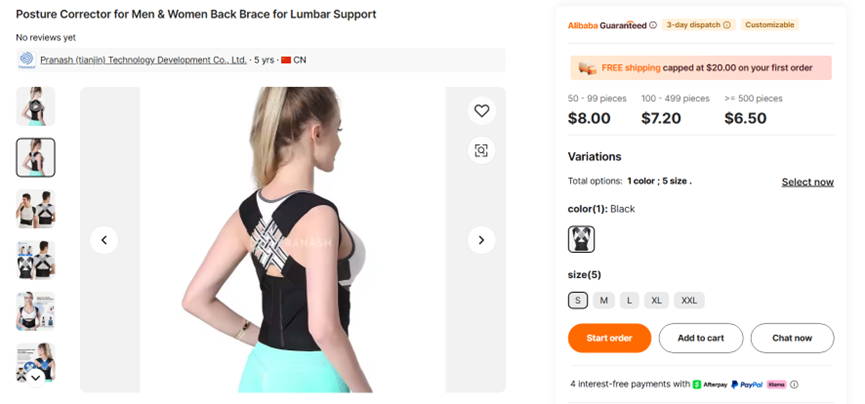This screenshot has width=865, height=404.
Task: Expand more thumbnails with down chevron
Action: click(35, 378)
